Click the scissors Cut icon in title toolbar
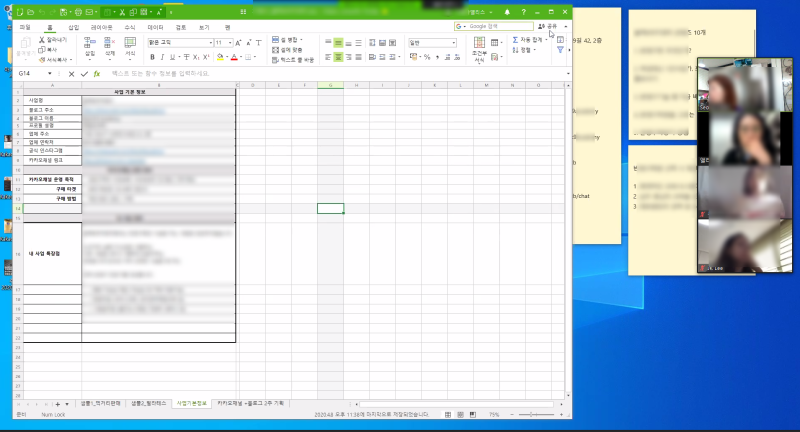 point(122,12)
